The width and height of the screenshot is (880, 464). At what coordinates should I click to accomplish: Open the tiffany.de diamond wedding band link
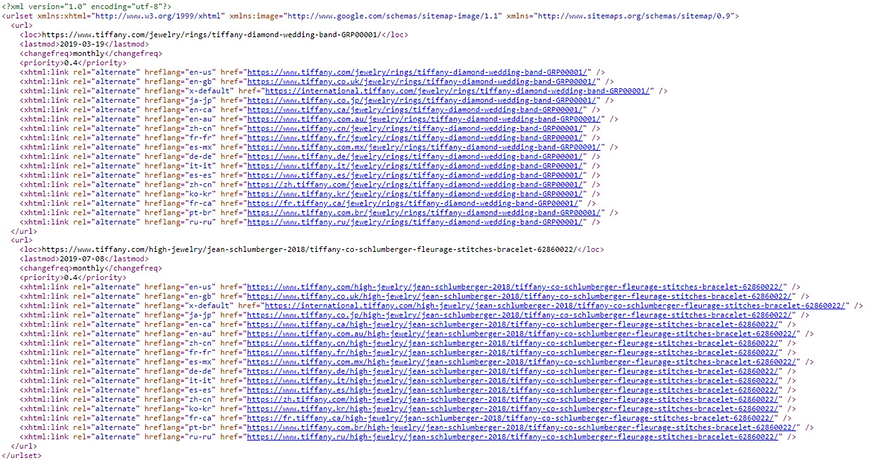point(415,157)
